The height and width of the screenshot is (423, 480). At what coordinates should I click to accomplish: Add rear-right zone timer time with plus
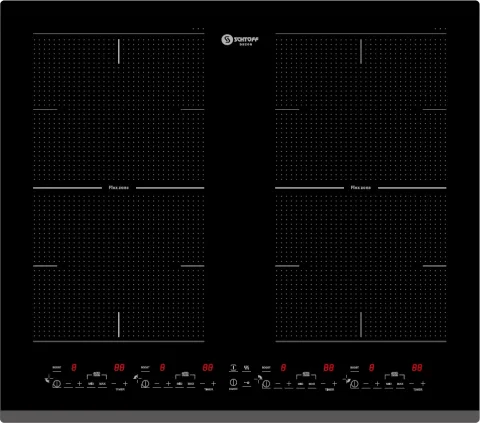point(334,384)
